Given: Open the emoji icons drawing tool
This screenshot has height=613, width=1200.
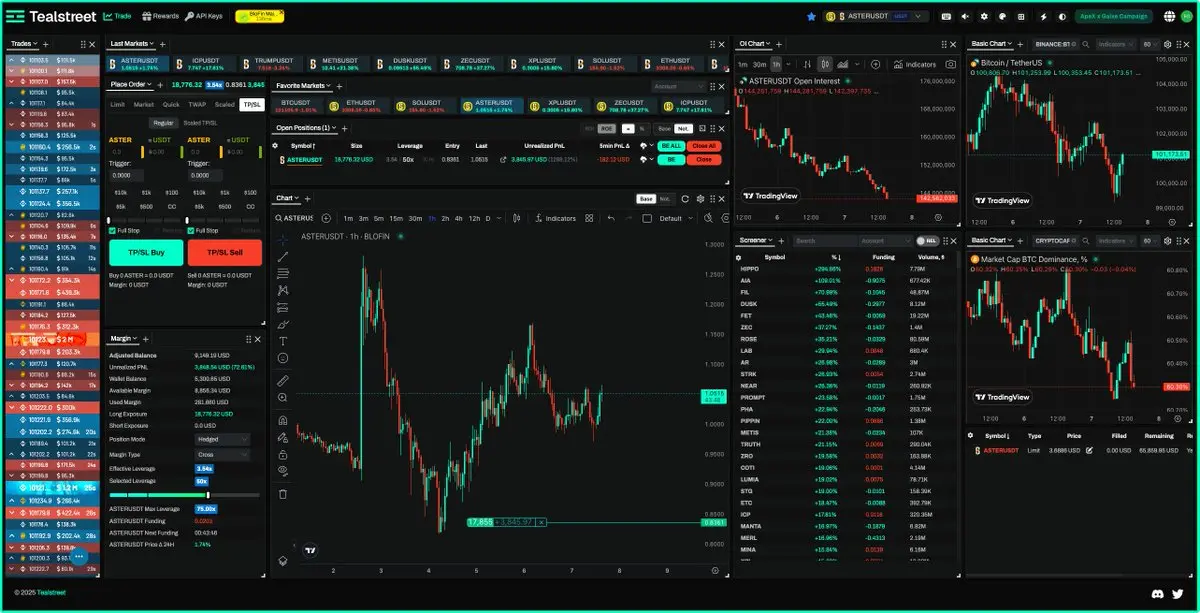Looking at the screenshot, I should (x=283, y=358).
